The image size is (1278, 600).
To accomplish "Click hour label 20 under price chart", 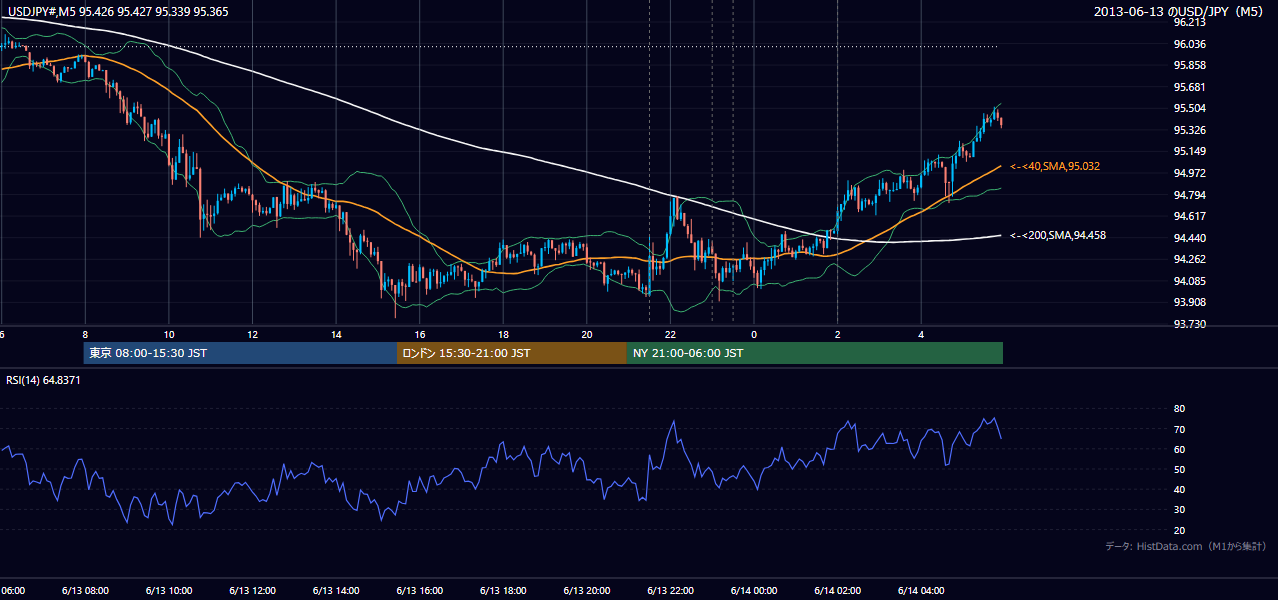I will click(587, 335).
